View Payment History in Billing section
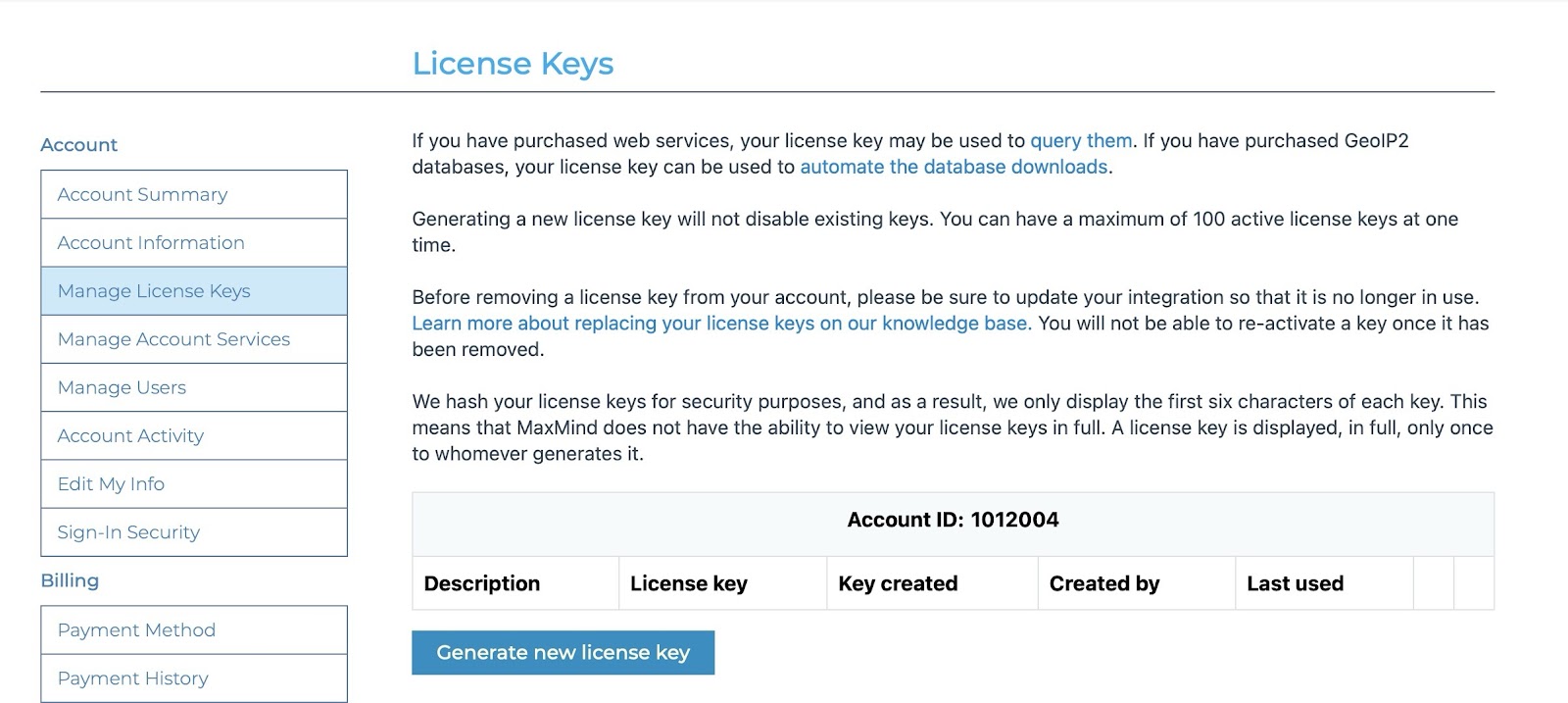The height and width of the screenshot is (703, 1568). pyautogui.click(x=133, y=678)
